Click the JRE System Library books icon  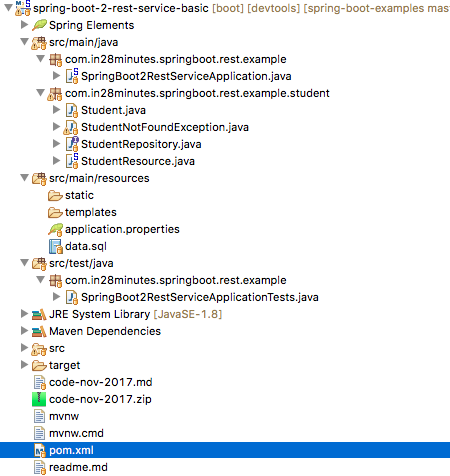click(39, 315)
